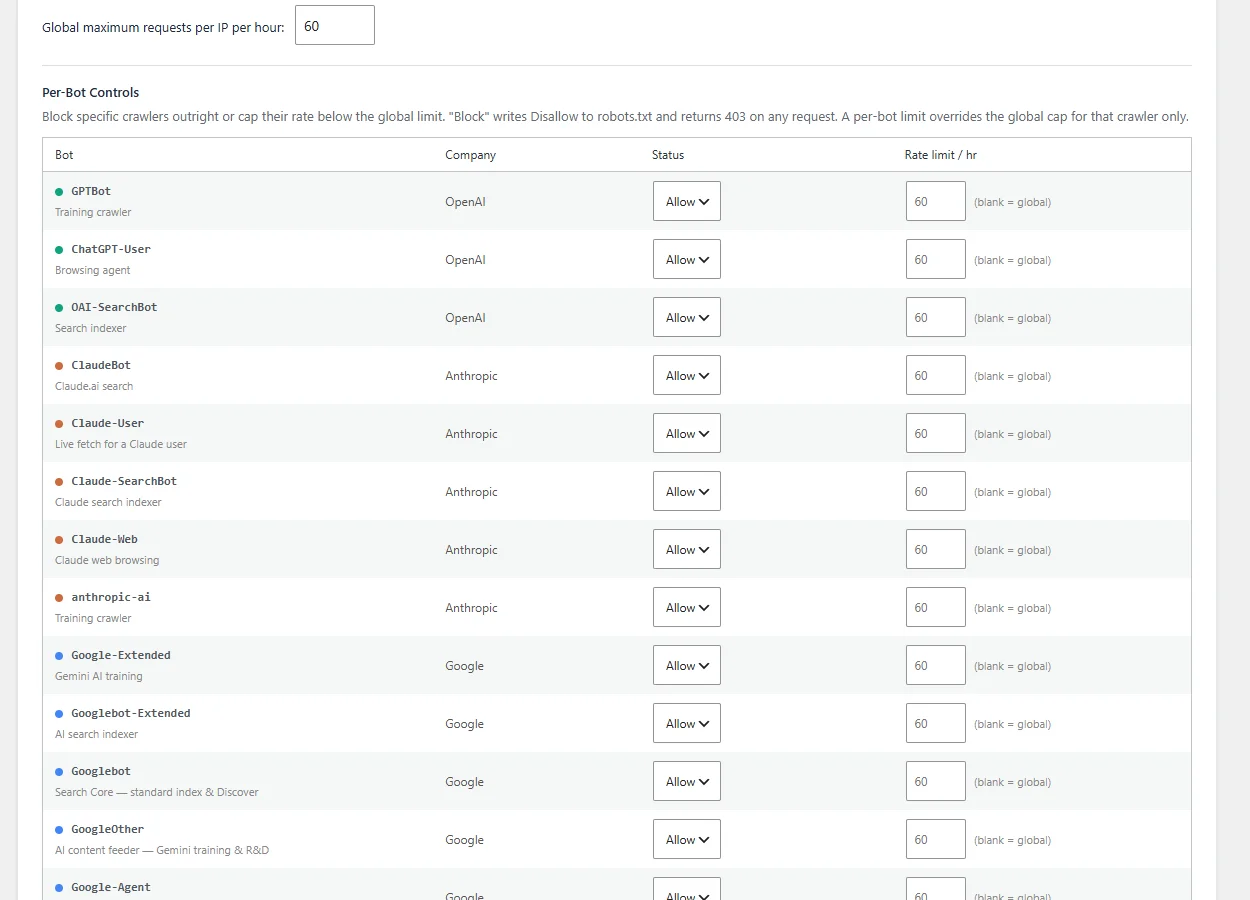The width and height of the screenshot is (1250, 900).
Task: Click the Google-Agent bot name
Action: click(111, 887)
